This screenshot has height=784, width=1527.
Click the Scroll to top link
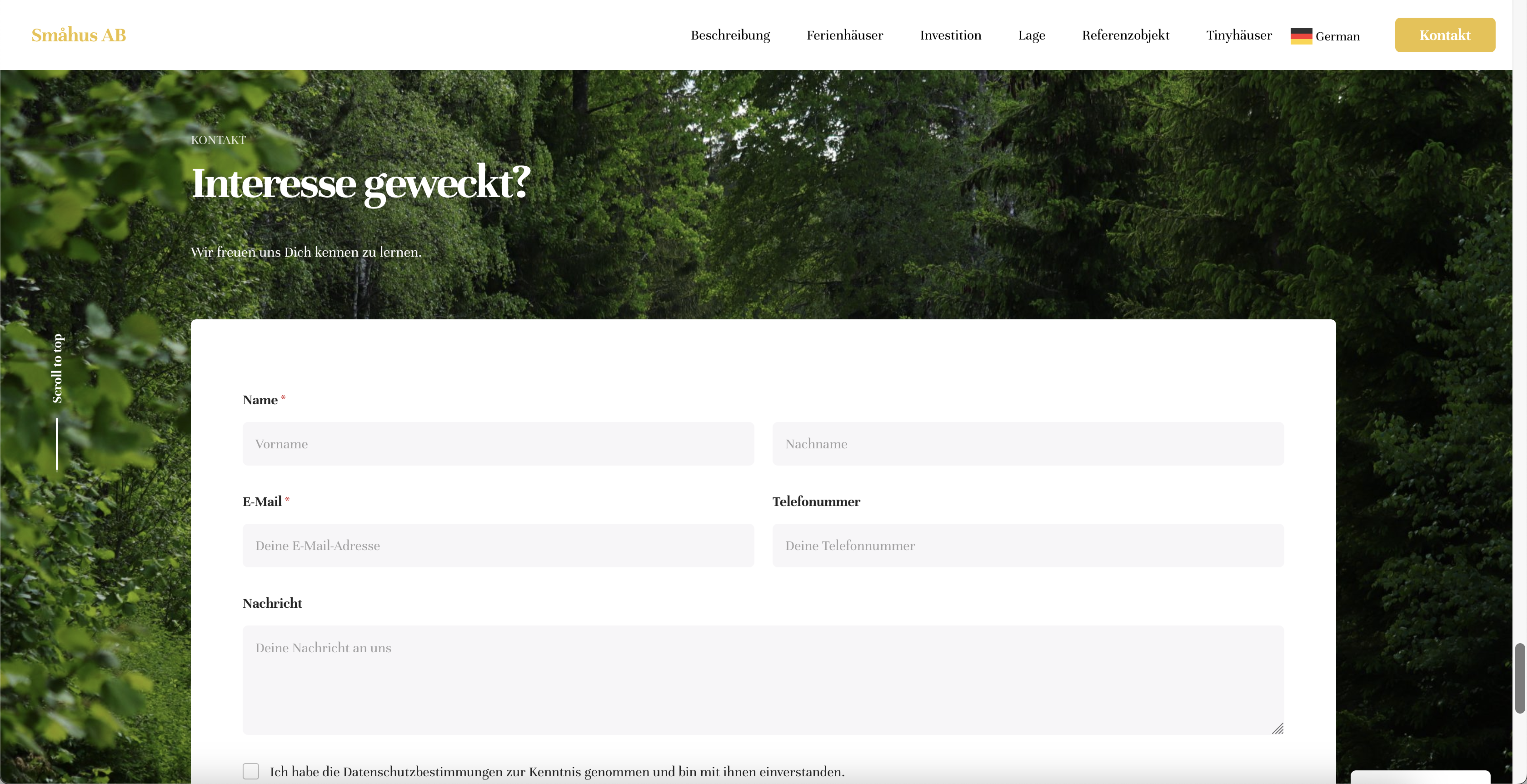(x=58, y=368)
